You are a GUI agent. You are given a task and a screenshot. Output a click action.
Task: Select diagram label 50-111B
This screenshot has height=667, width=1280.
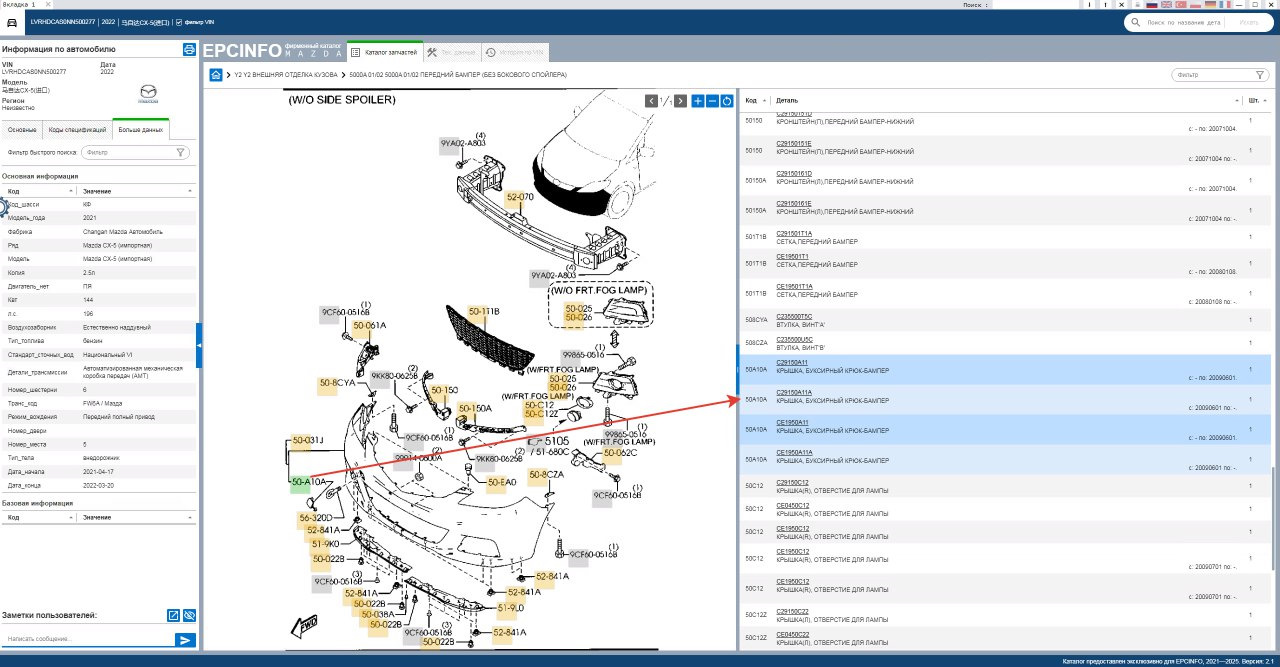click(484, 312)
